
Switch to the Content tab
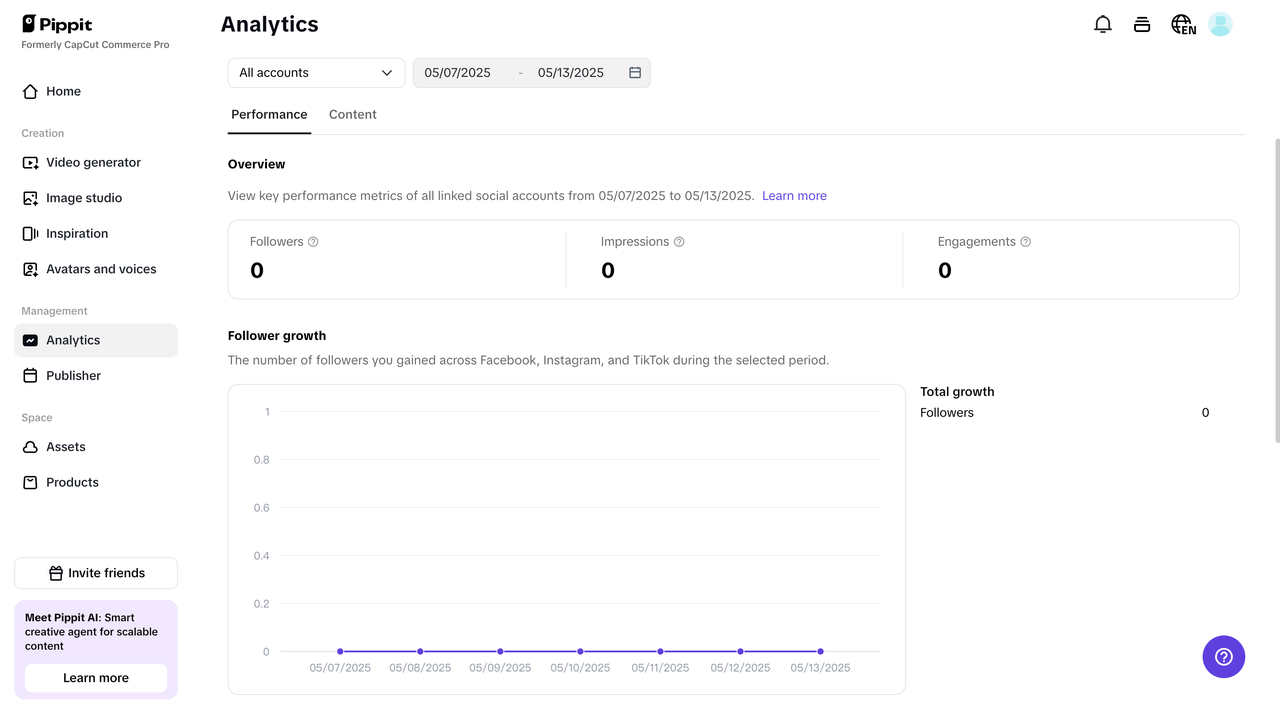click(x=352, y=114)
